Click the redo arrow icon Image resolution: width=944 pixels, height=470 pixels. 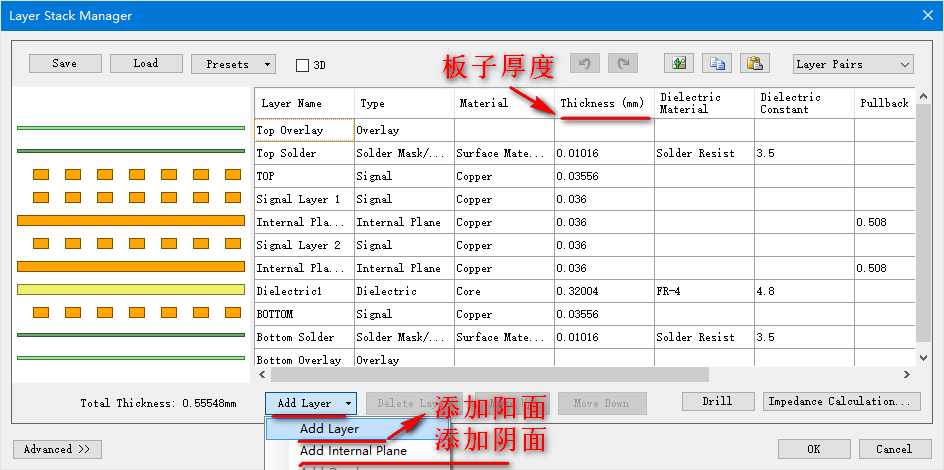click(625, 64)
